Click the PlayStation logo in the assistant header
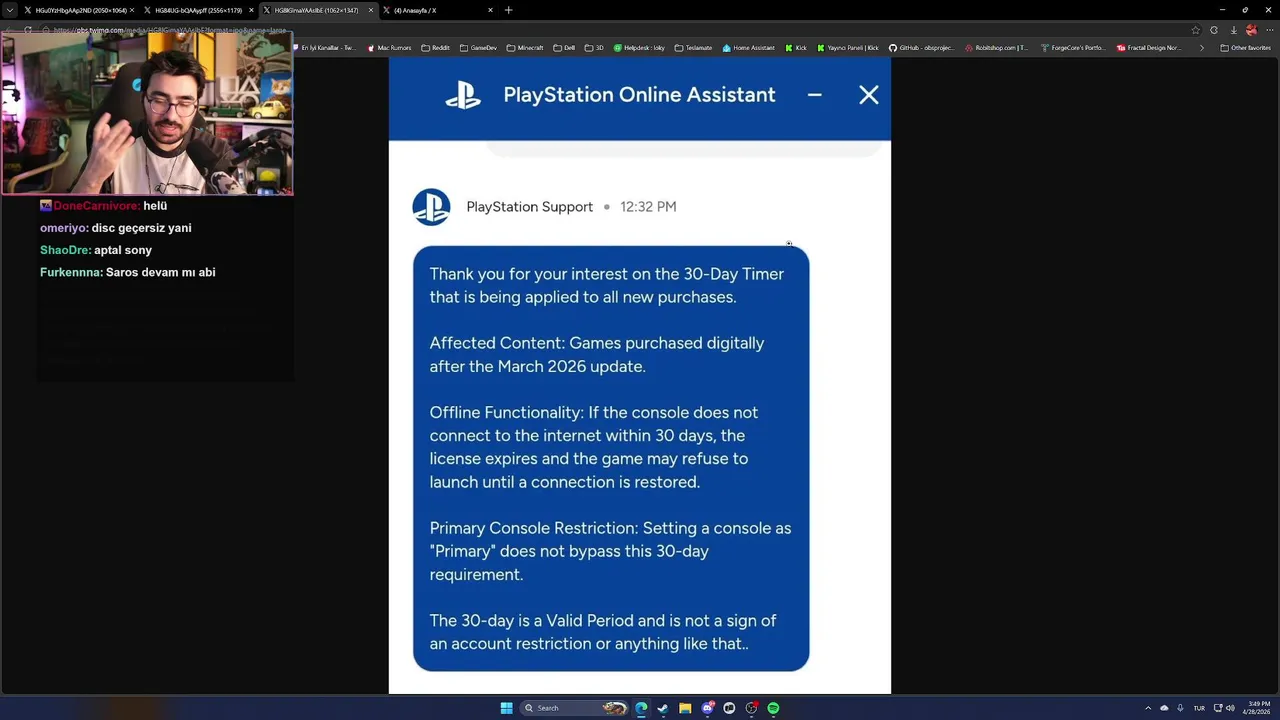 463,95
